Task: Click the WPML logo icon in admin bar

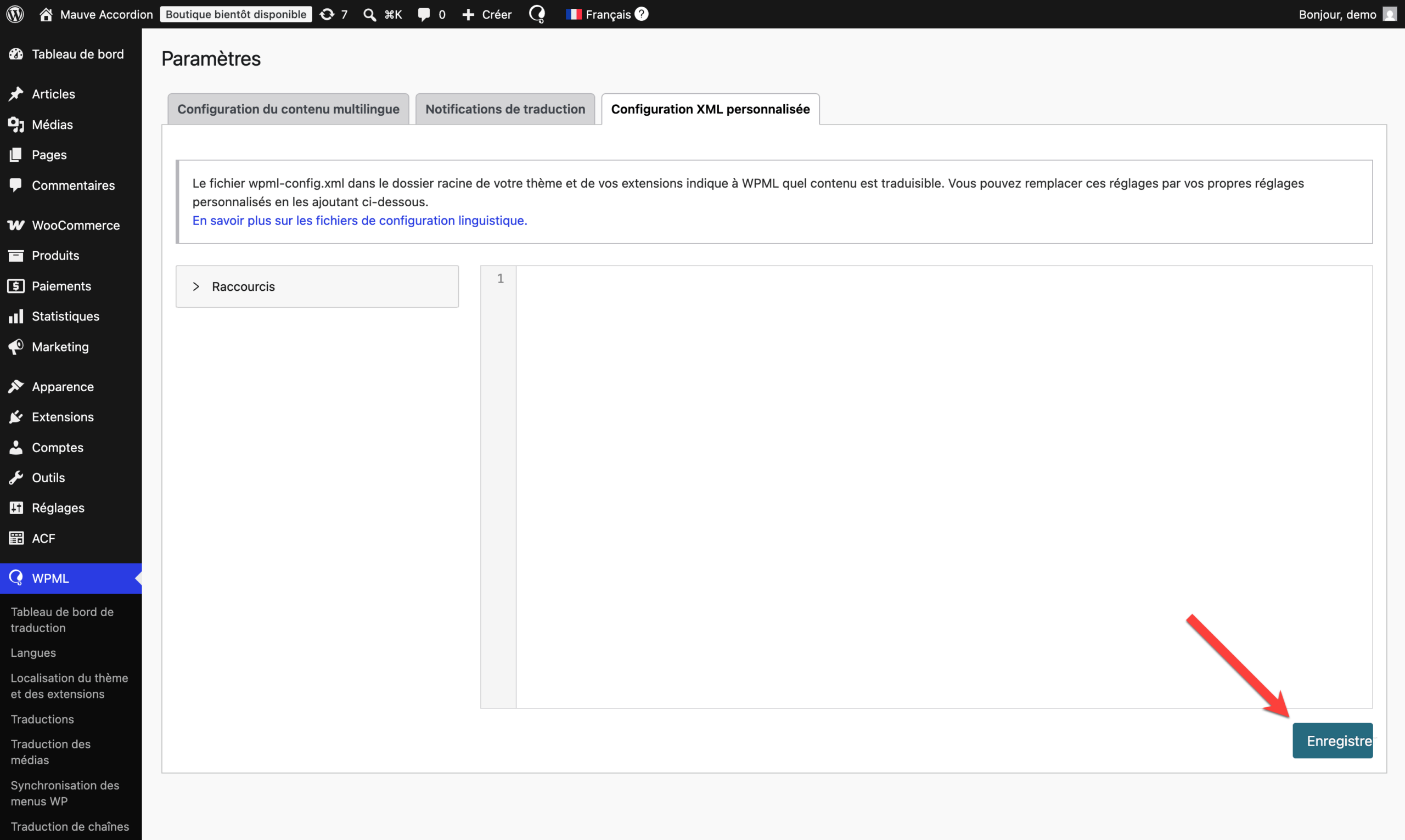Action: pyautogui.click(x=537, y=14)
